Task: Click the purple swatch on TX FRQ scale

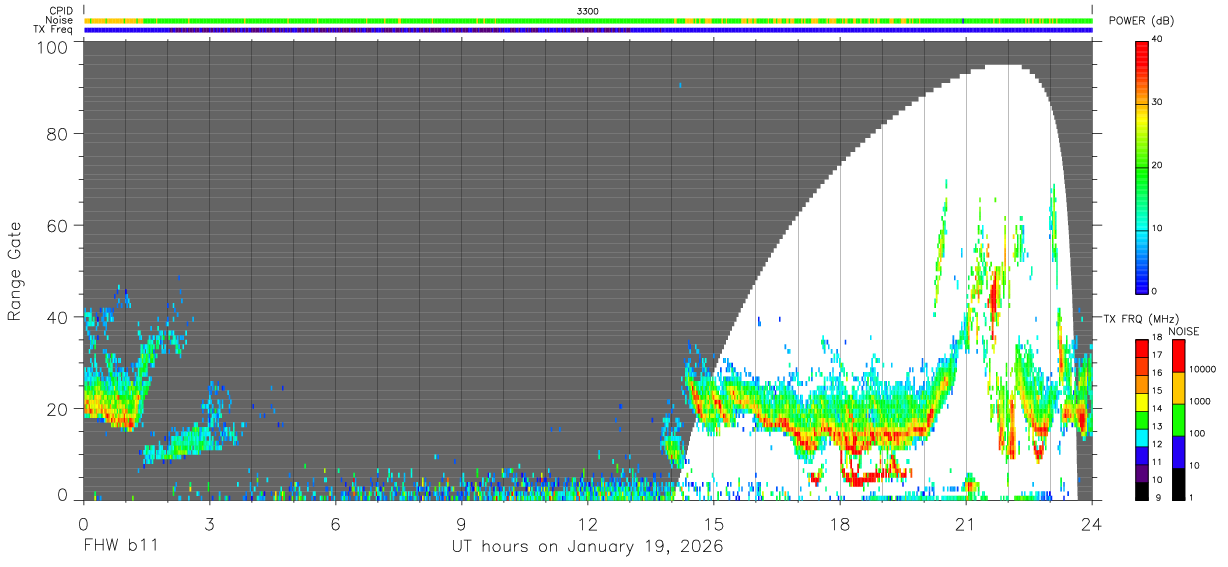Action: click(1142, 471)
